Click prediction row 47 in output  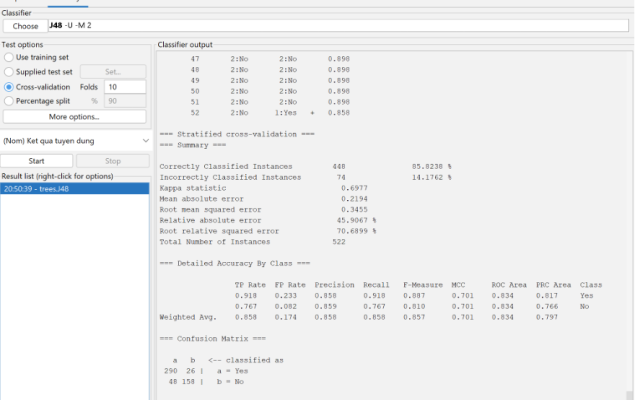tap(270, 59)
